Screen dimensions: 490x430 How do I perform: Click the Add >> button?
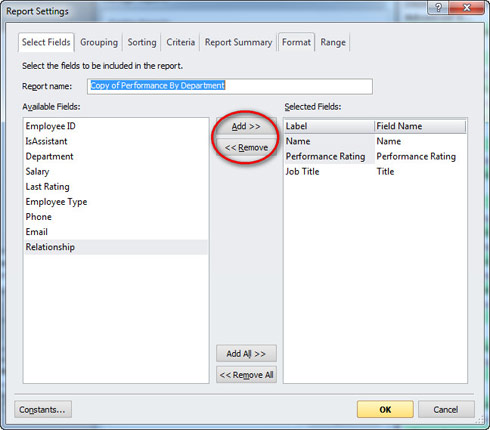coord(246,126)
